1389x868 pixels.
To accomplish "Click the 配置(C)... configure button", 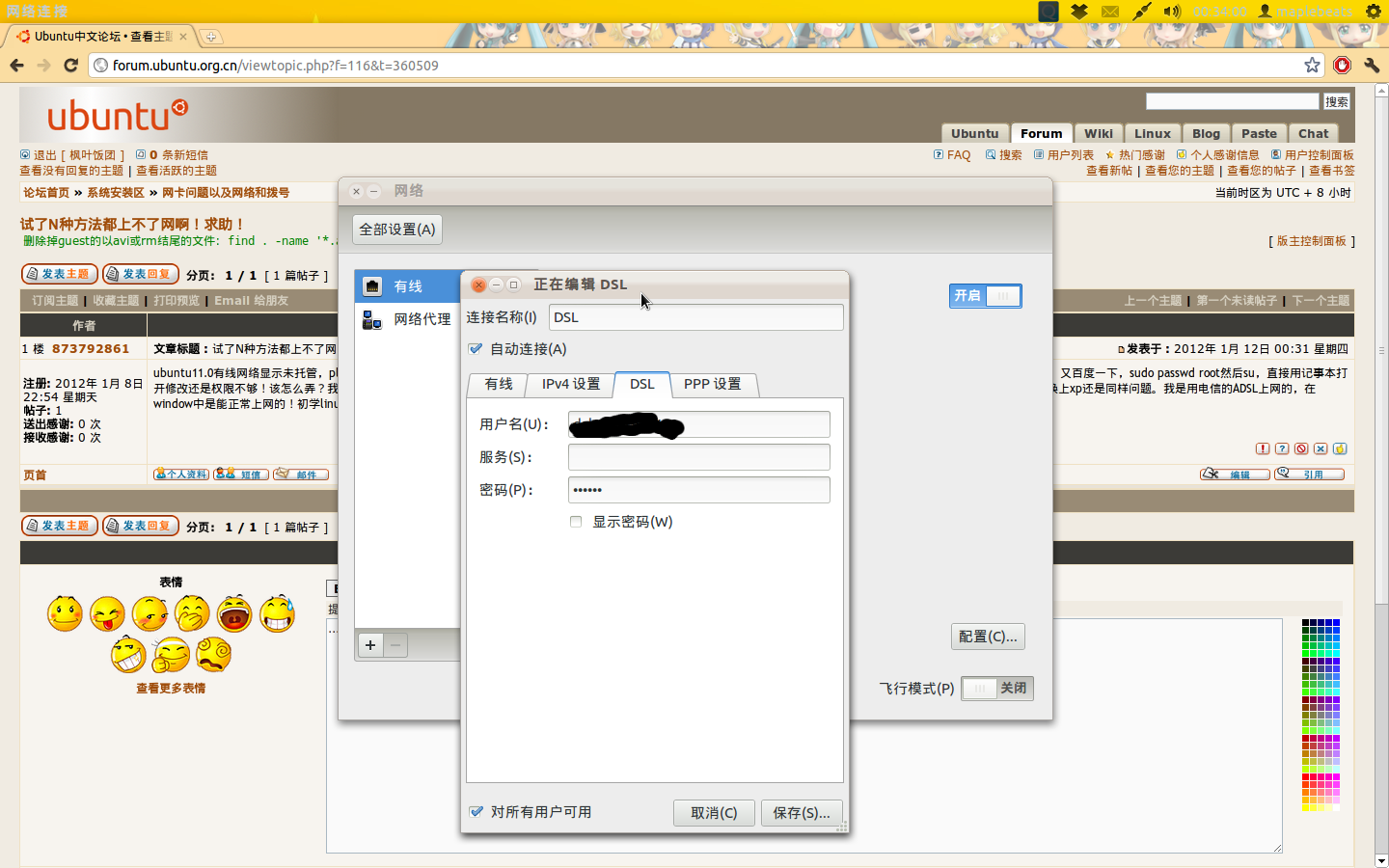I will point(988,637).
